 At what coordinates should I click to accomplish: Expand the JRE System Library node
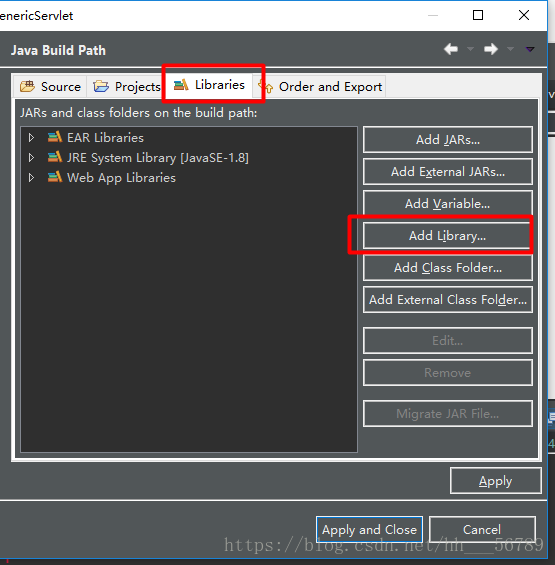tap(31, 157)
